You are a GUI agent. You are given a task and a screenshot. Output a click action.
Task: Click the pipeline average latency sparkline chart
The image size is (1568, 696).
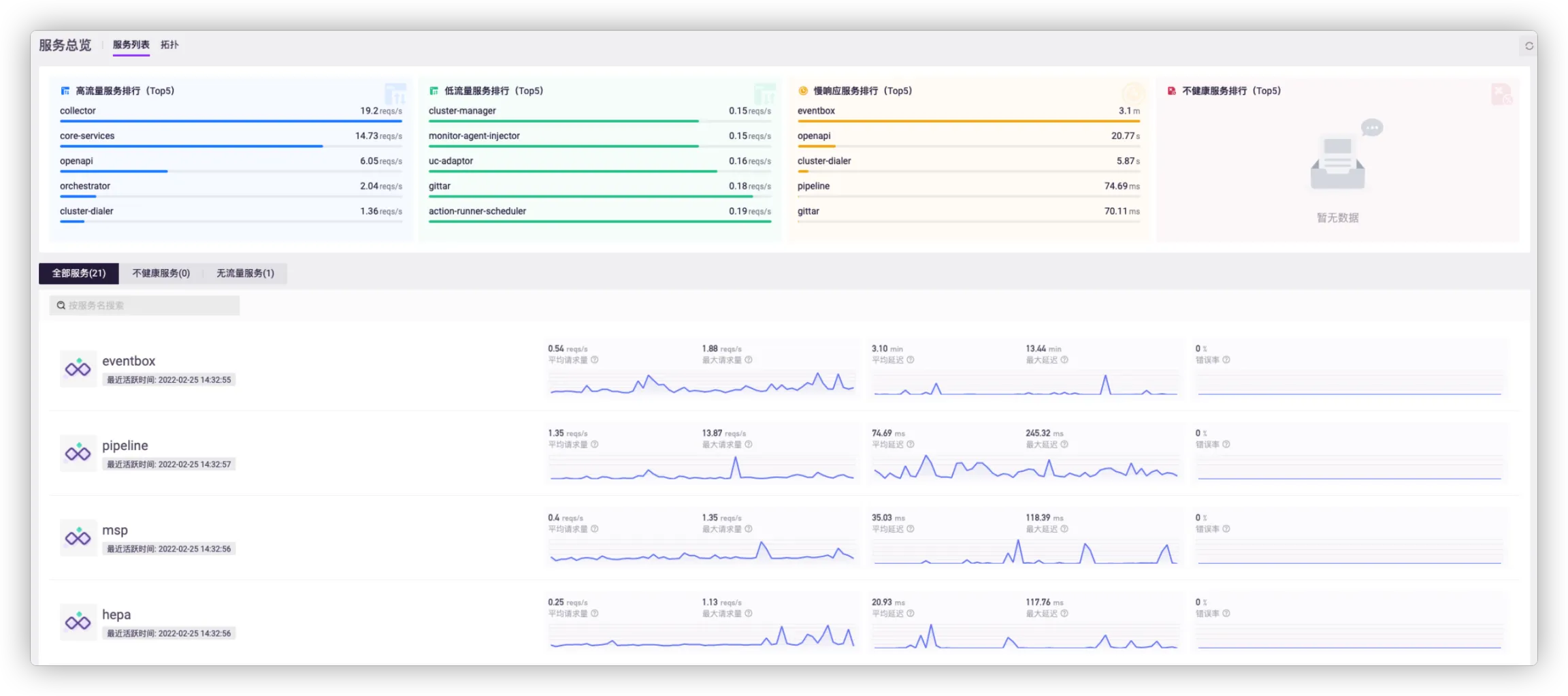(1025, 469)
